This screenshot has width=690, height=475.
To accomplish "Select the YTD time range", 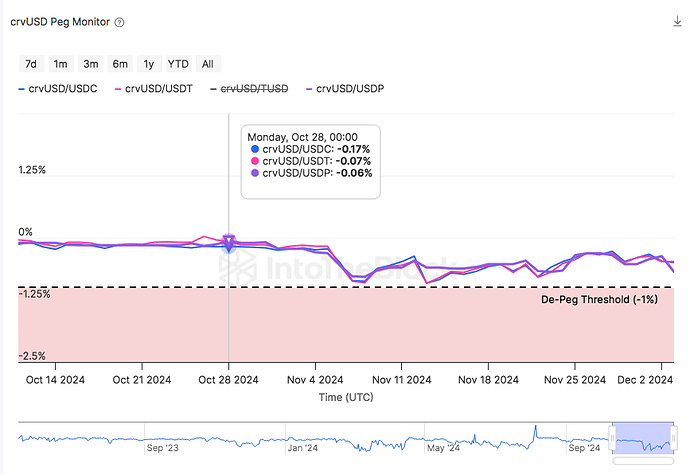I will 178,64.
